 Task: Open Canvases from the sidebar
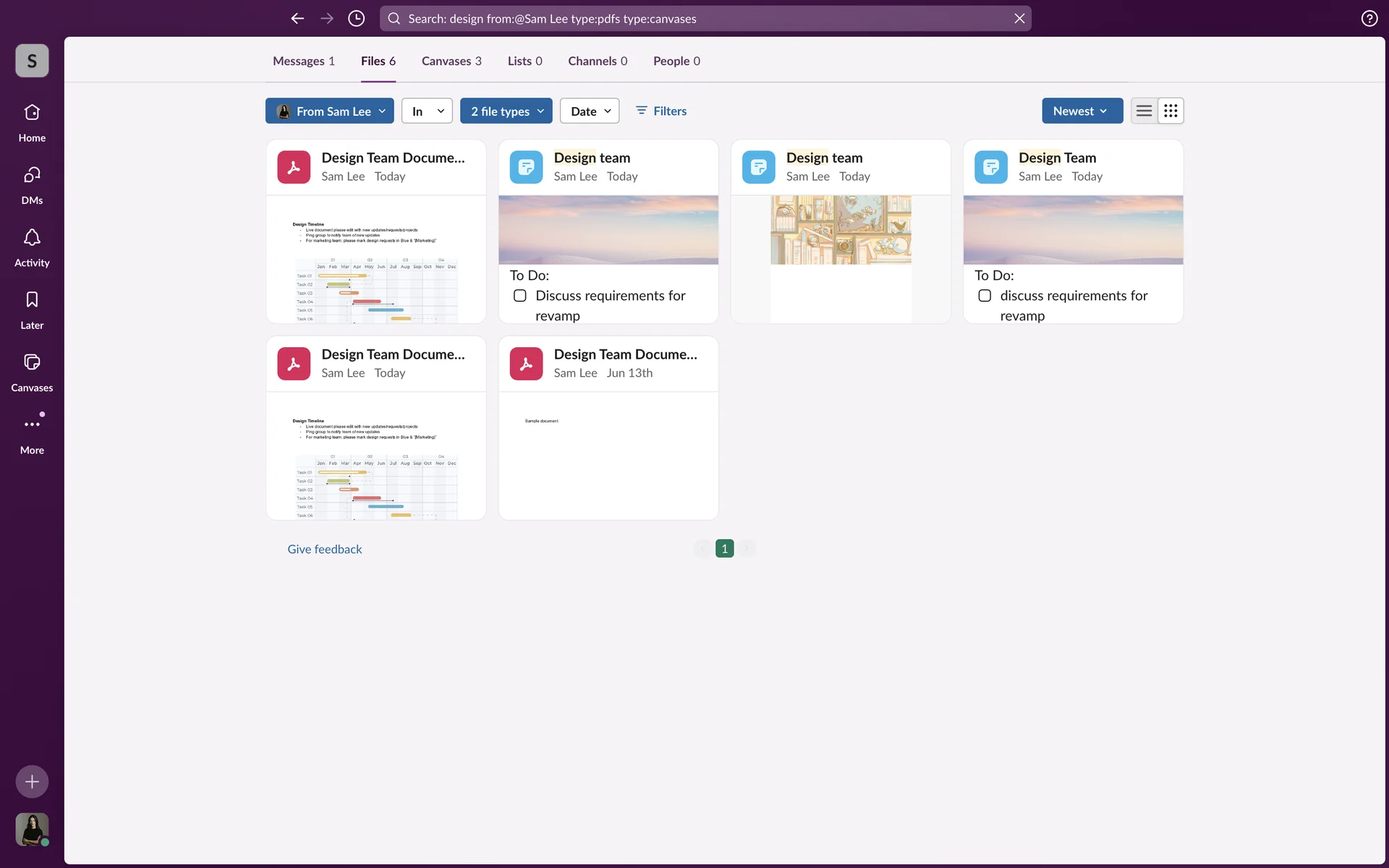click(32, 363)
